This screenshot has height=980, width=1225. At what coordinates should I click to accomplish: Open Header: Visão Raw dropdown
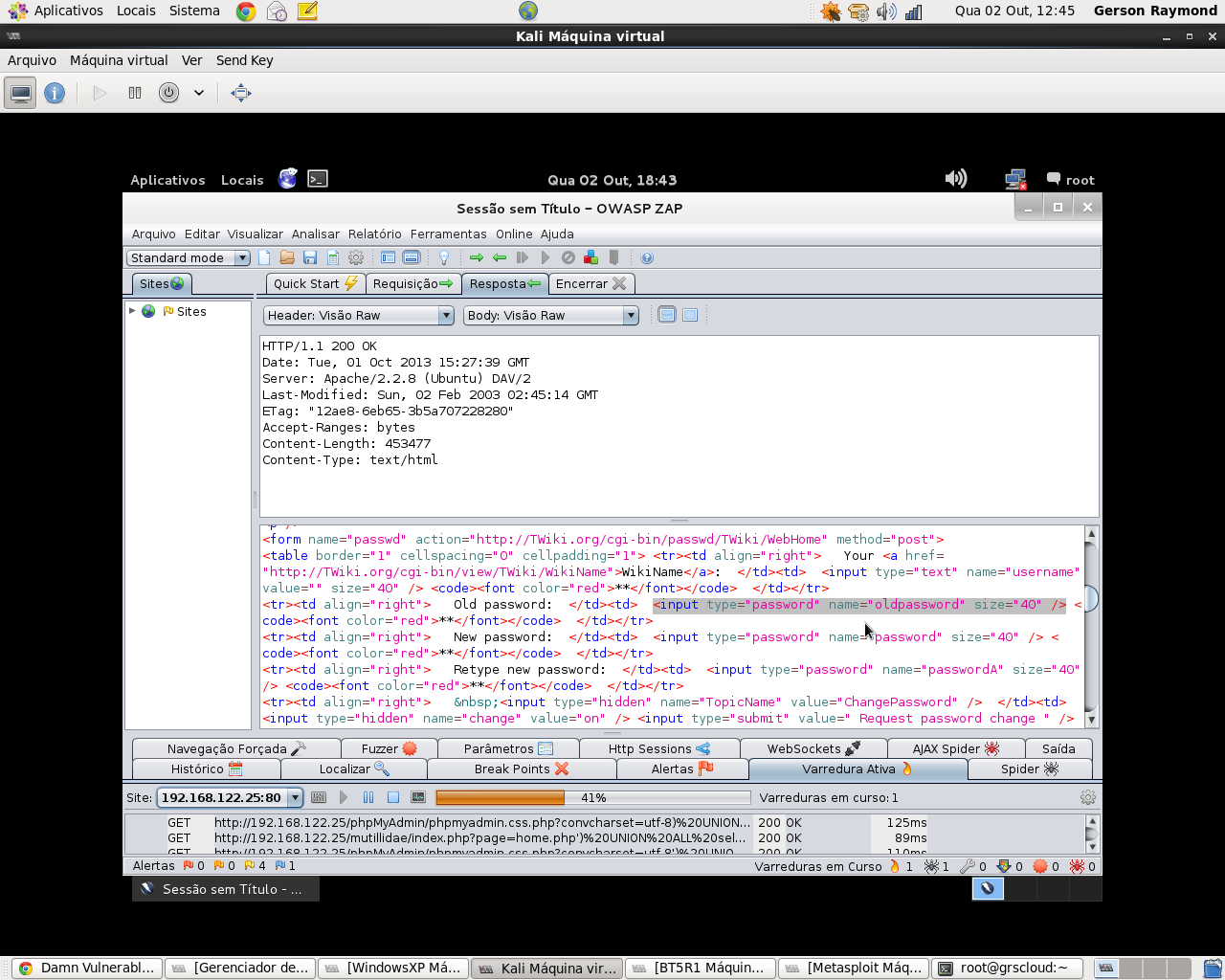358,315
